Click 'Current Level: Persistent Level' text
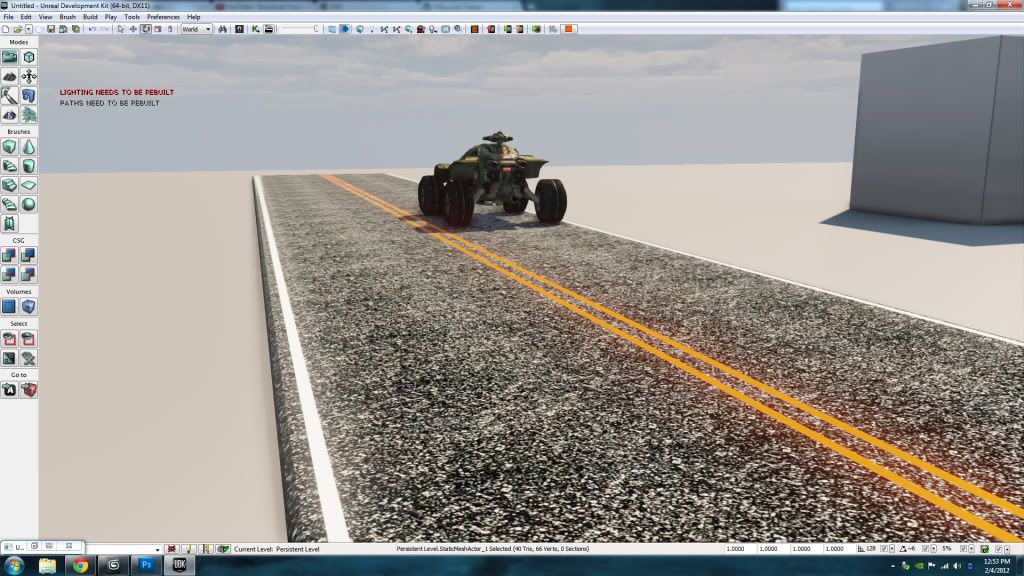The height and width of the screenshot is (576, 1024). [x=277, y=549]
